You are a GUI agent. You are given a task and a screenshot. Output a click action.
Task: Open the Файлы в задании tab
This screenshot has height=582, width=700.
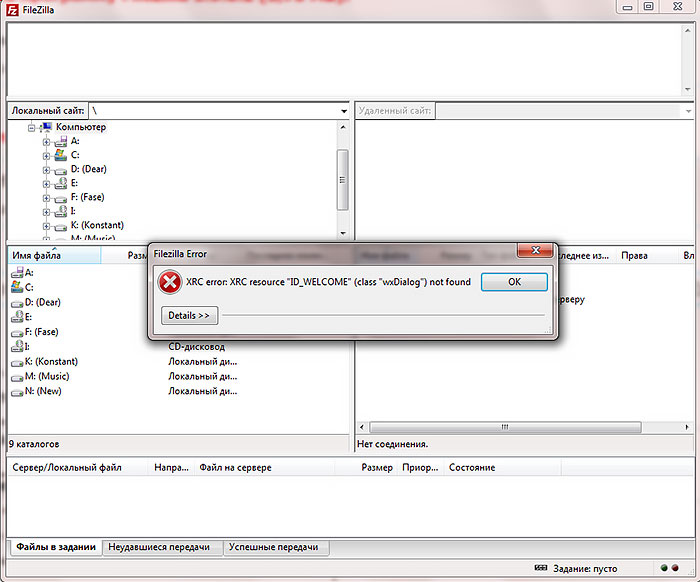tap(55, 547)
